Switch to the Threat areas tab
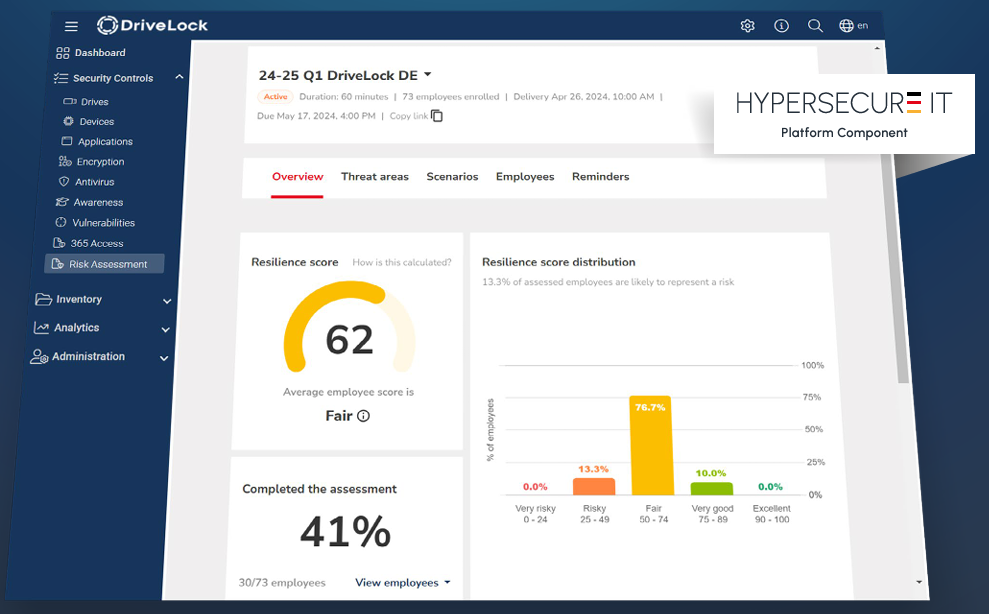This screenshot has height=614, width=989. pyautogui.click(x=375, y=177)
